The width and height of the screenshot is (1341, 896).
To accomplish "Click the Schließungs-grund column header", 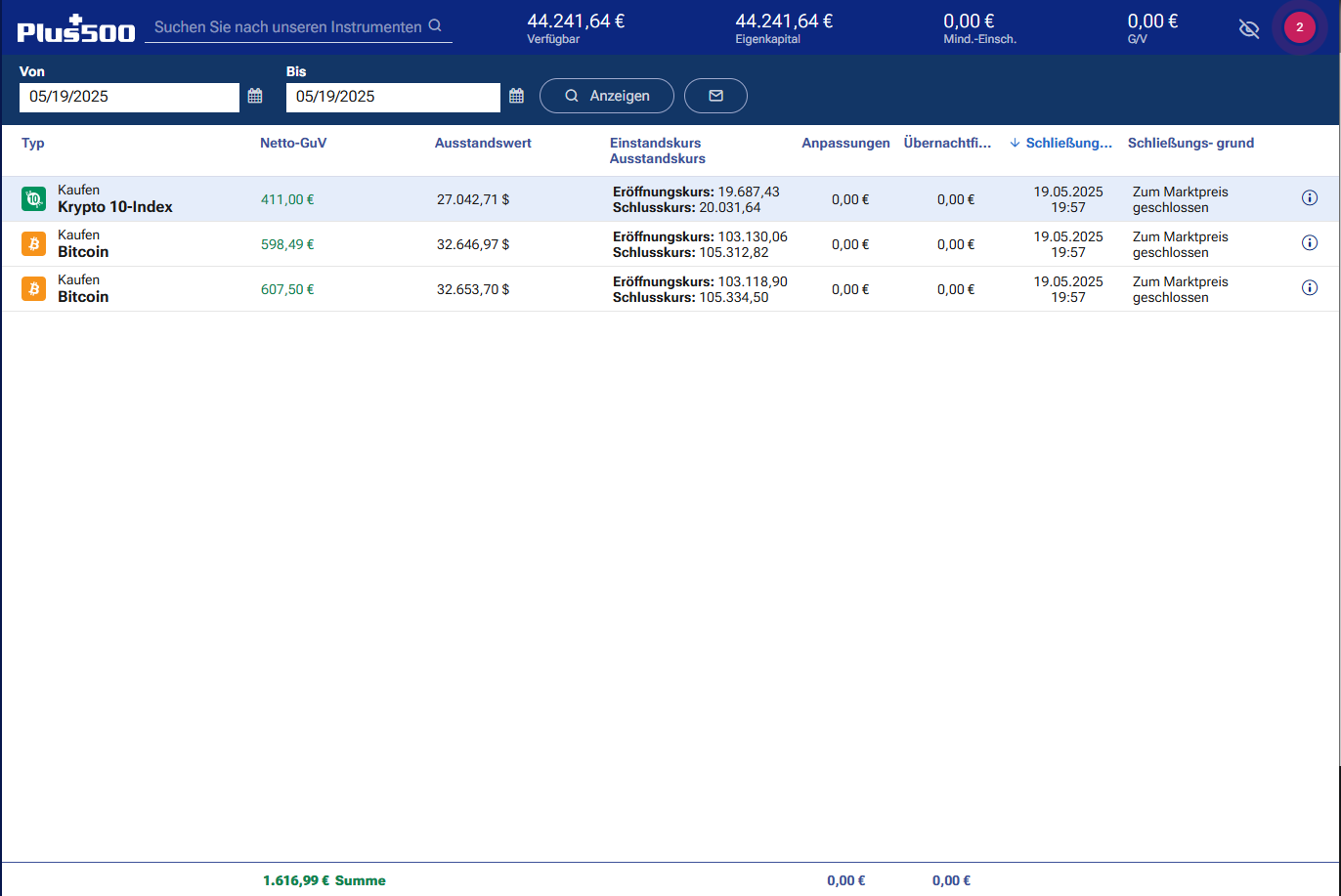I will point(1190,143).
